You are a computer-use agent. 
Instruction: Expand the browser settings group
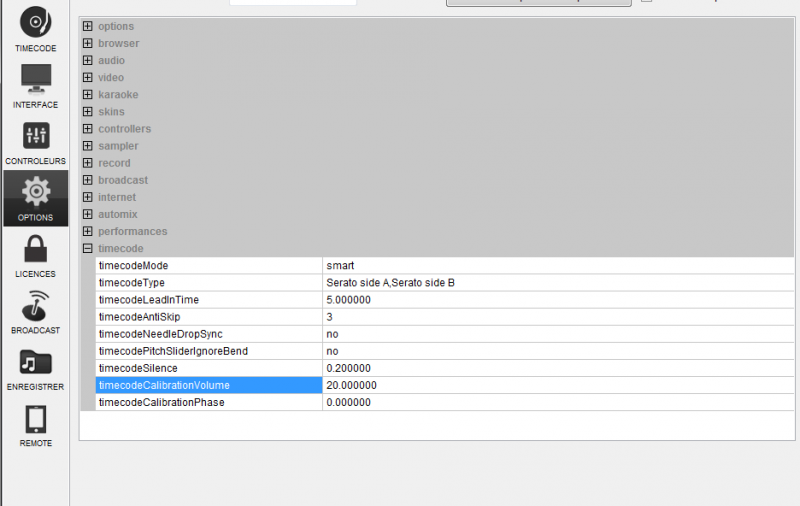point(88,44)
